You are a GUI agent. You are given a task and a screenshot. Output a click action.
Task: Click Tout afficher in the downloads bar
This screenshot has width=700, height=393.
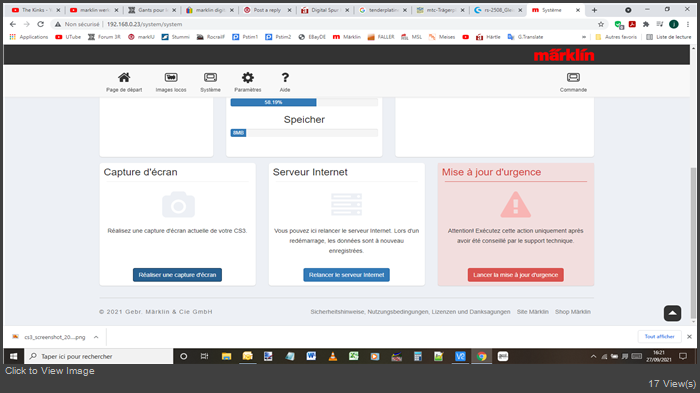[659, 336]
